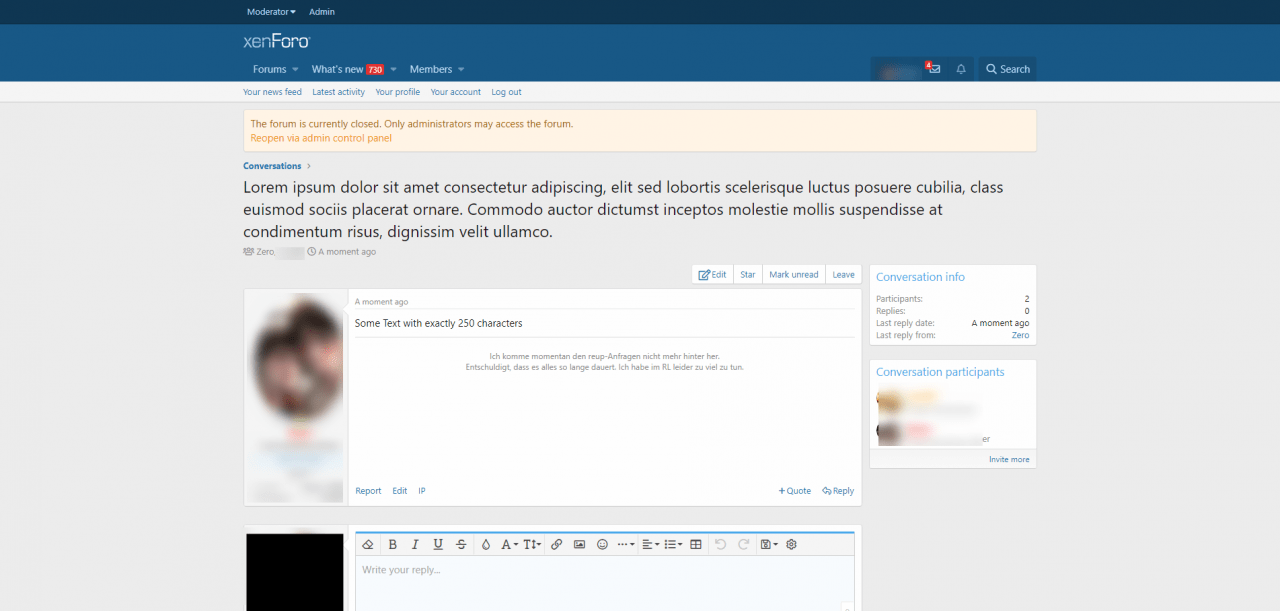Click the Mark unread button
Viewport: 1280px width, 611px height.
point(793,275)
